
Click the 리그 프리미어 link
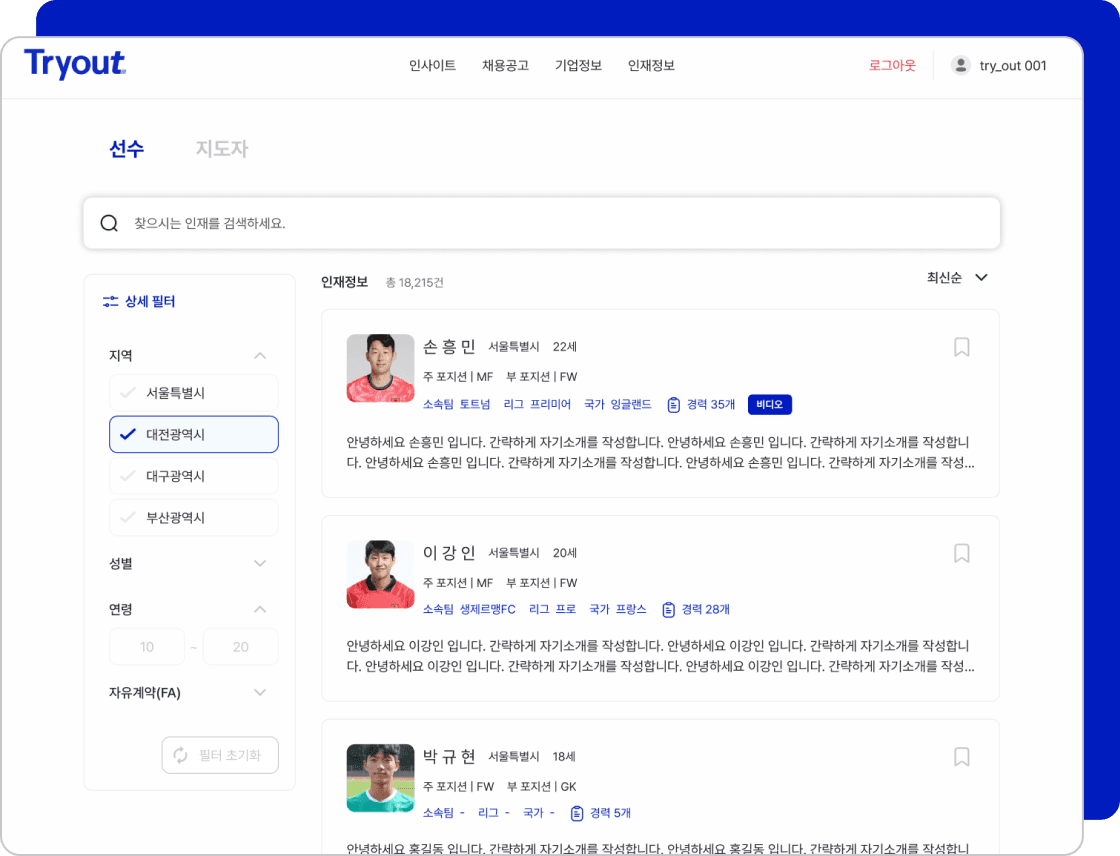(537, 404)
